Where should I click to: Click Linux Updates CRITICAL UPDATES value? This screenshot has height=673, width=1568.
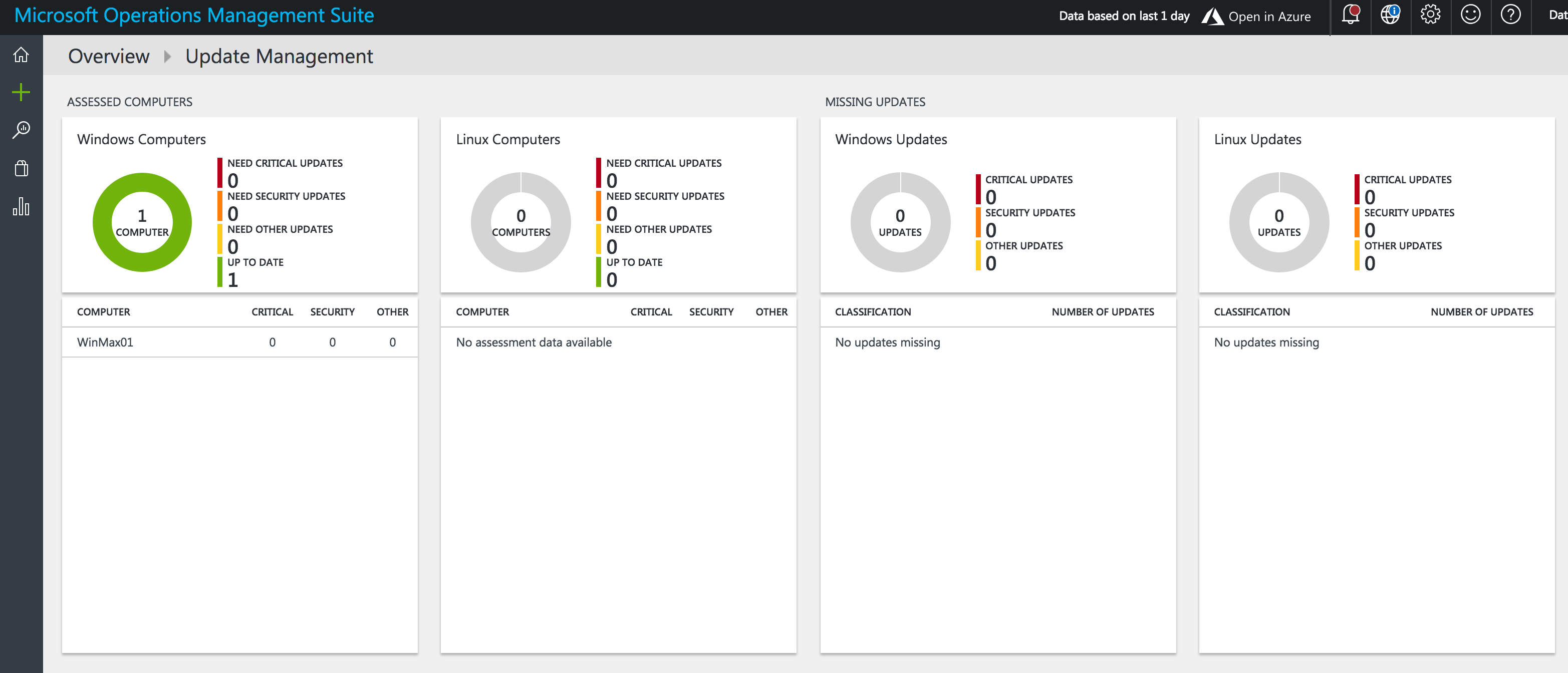[1370, 197]
